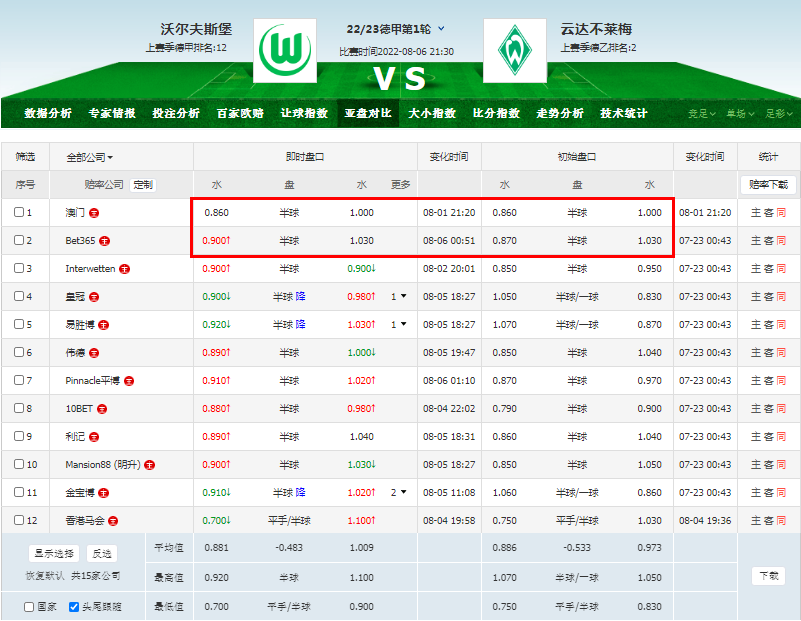Click red badge icon next to 10BET
The width and height of the screenshot is (801, 621).
(102, 409)
